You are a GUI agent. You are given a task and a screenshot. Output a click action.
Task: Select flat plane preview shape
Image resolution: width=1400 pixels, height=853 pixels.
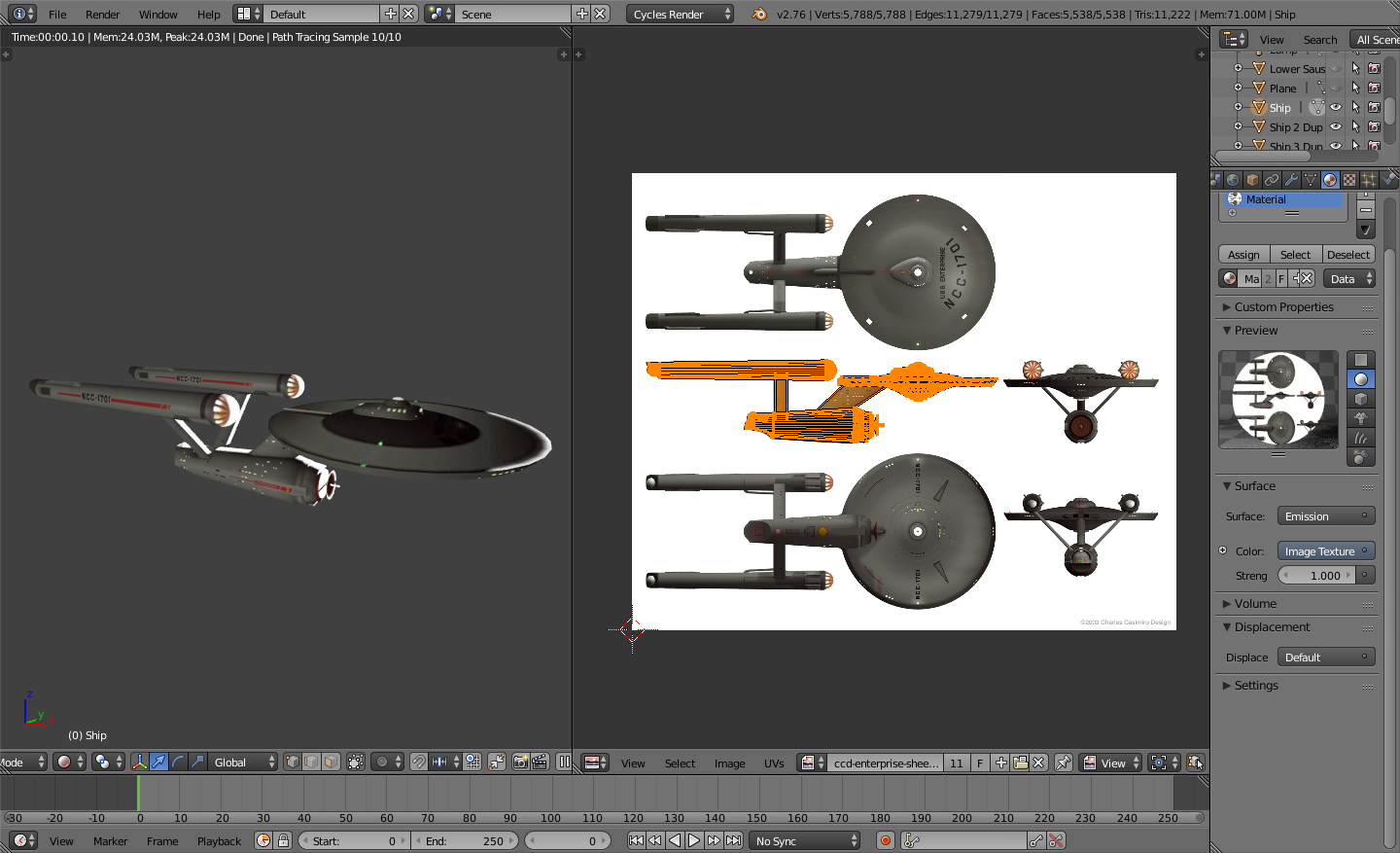(1361, 360)
